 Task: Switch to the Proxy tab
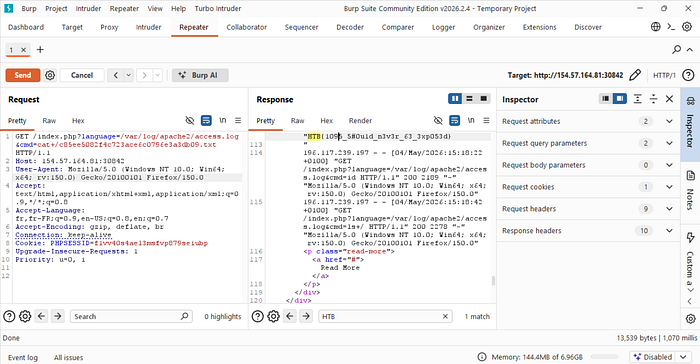[x=109, y=27]
